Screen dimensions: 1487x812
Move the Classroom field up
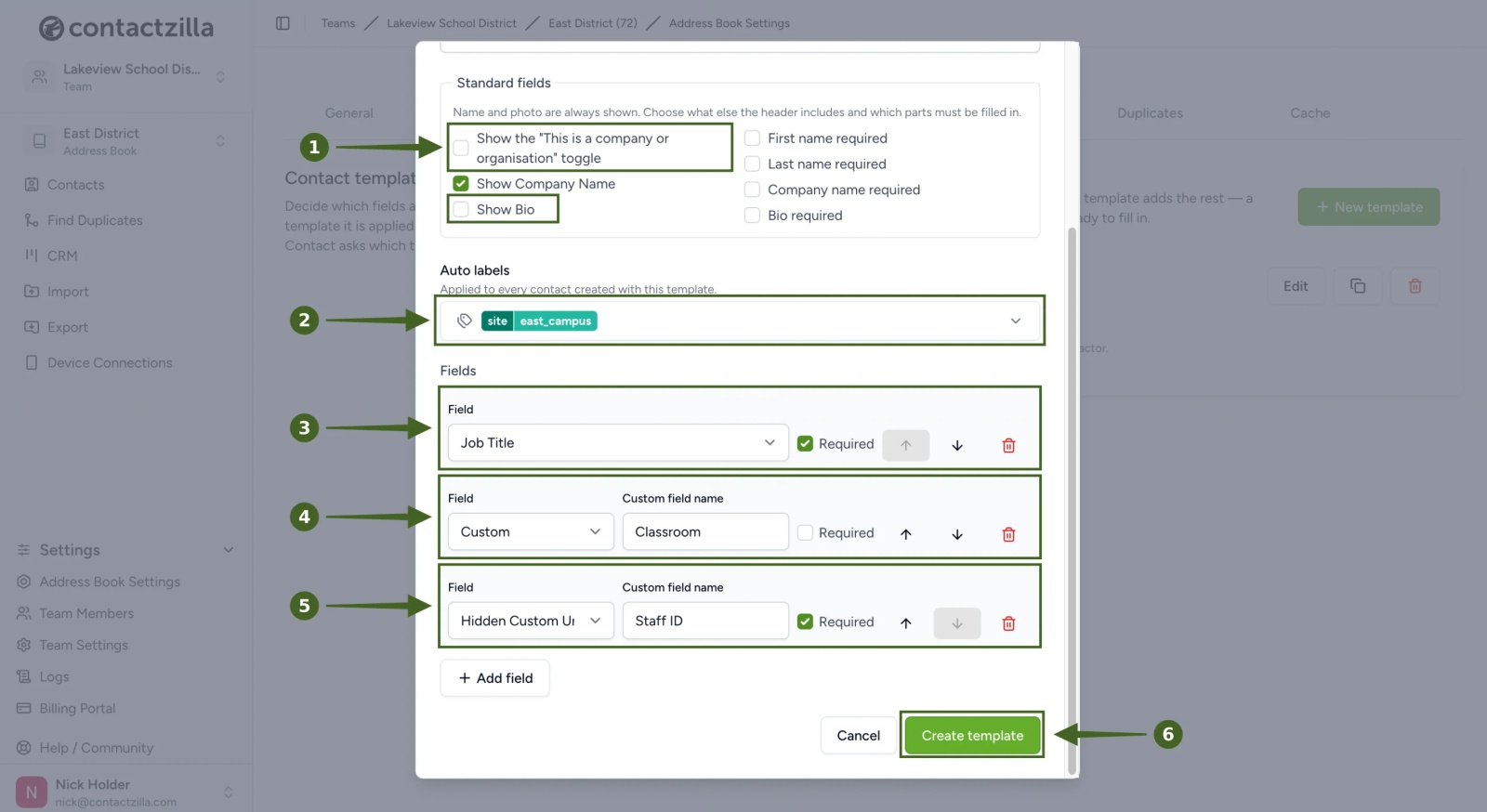point(906,534)
